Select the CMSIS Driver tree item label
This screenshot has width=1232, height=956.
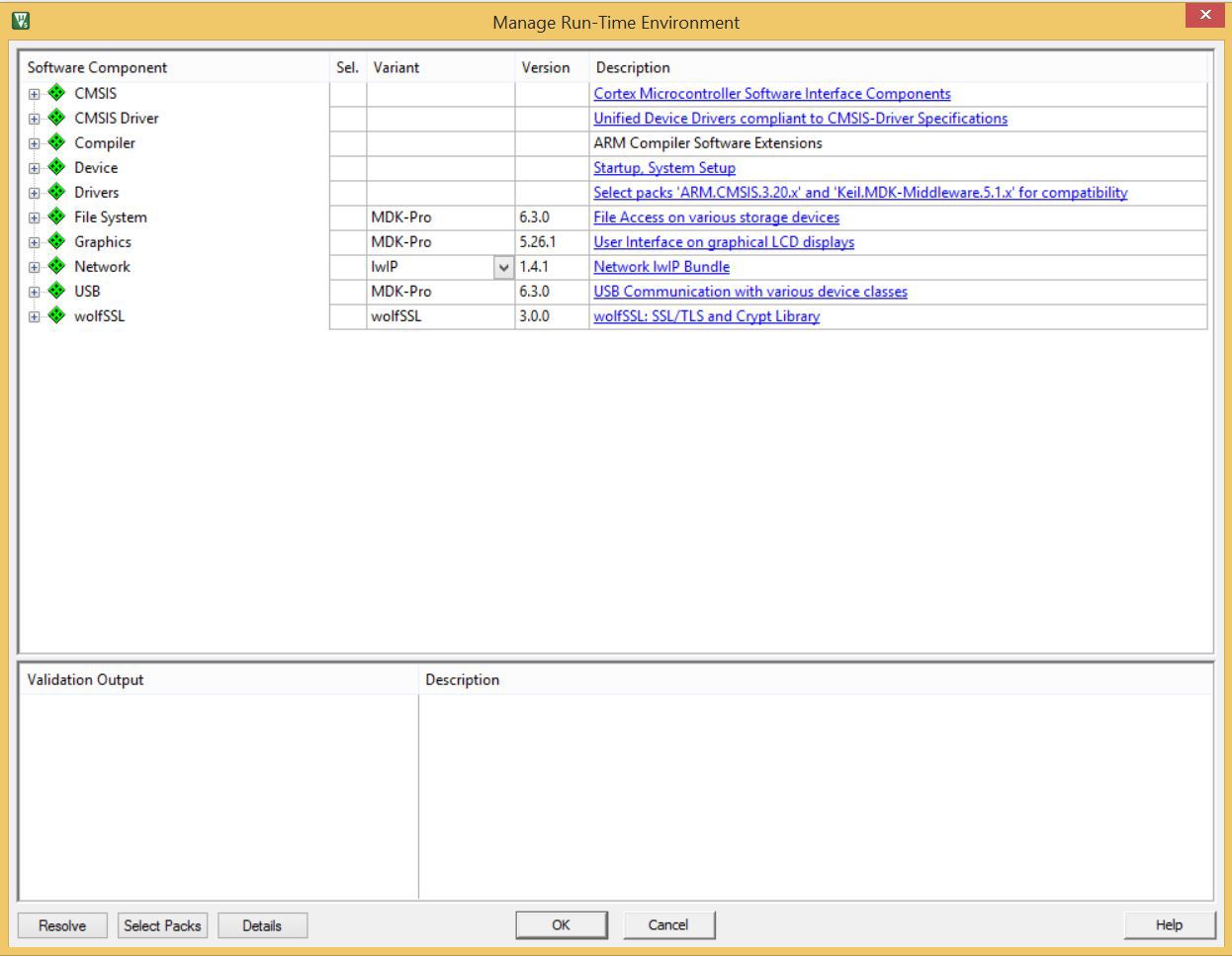117,119
